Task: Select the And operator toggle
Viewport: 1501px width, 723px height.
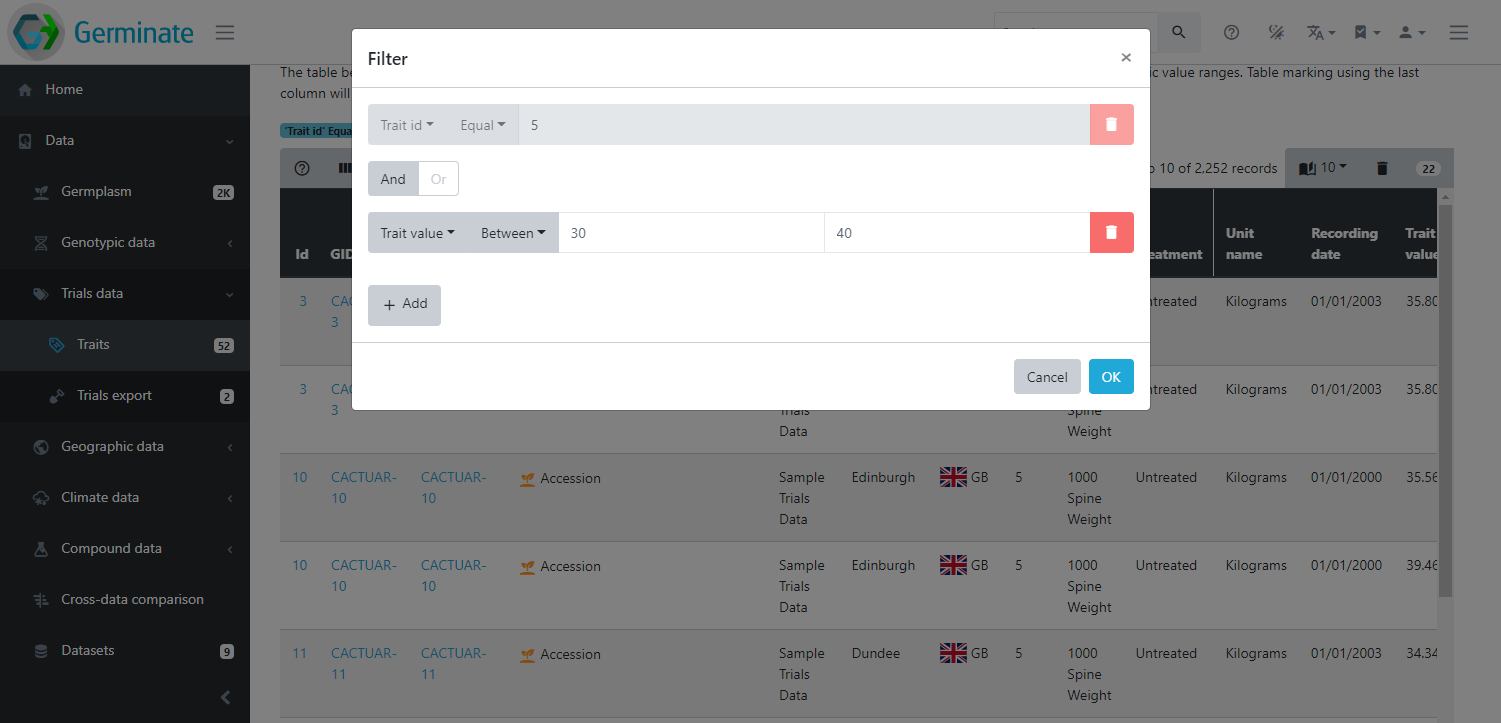Action: (393, 179)
